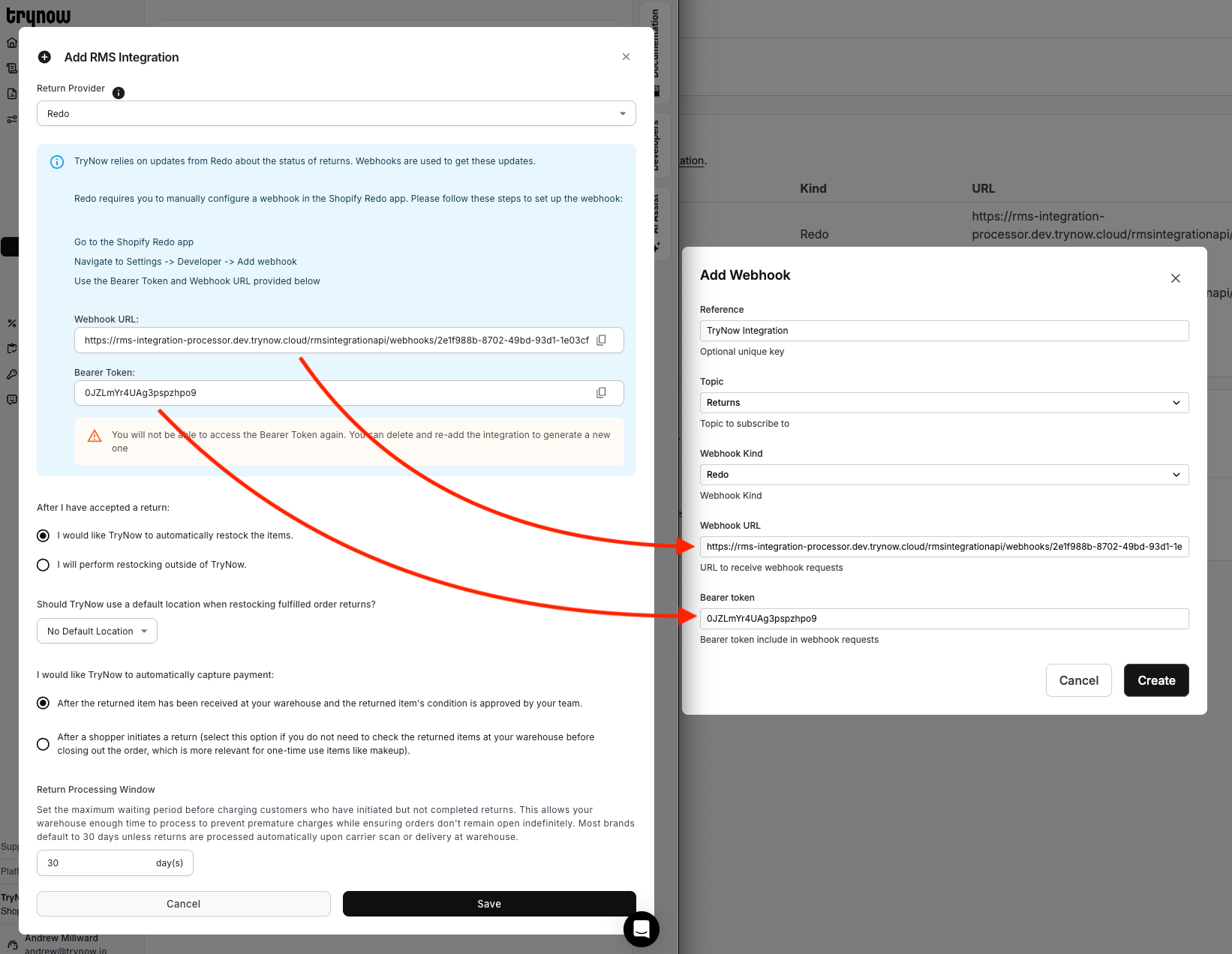
Task: Click the Documentation book icon
Action: pyautogui.click(x=657, y=91)
